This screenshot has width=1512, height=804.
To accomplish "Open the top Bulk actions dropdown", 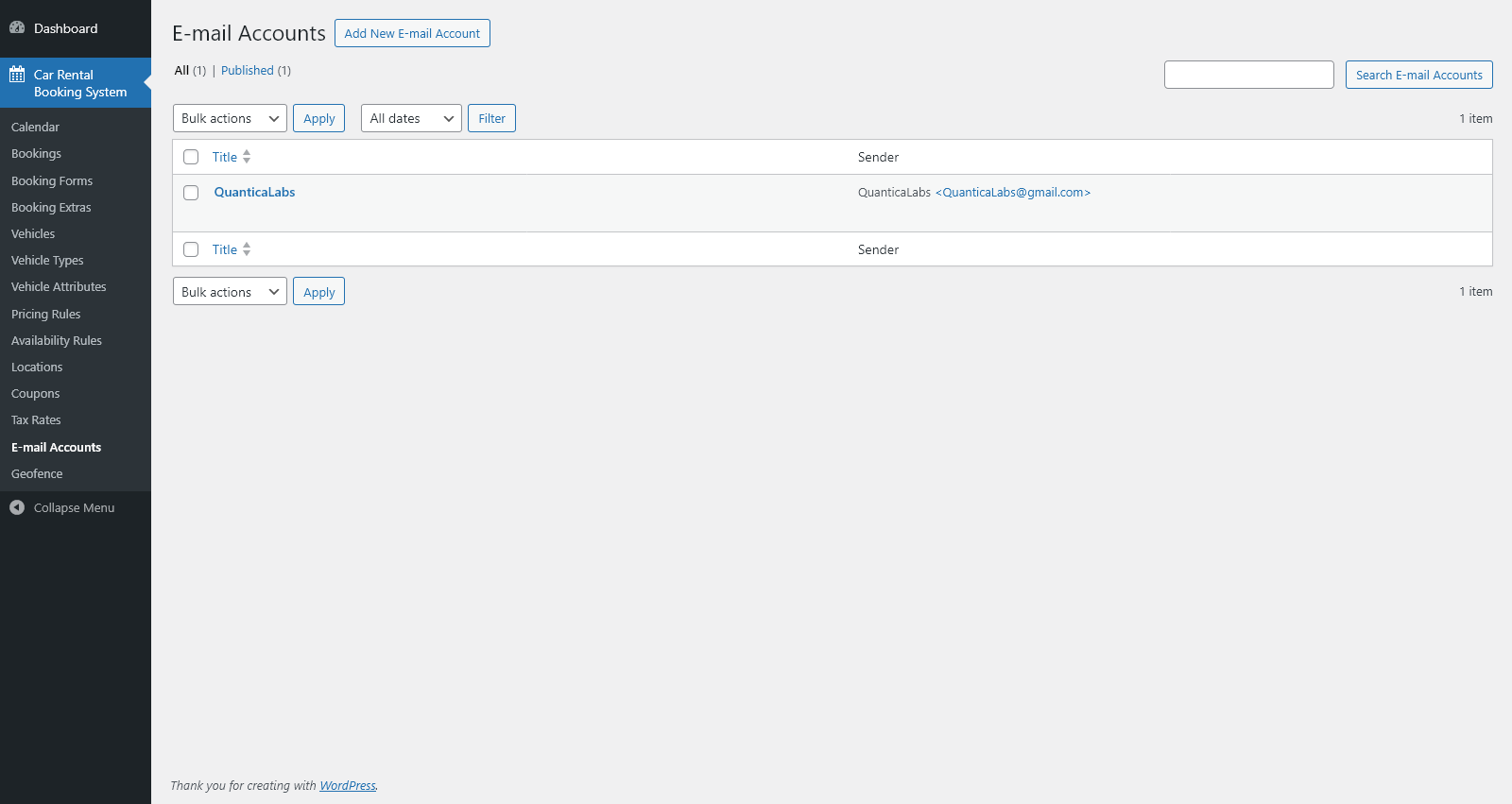I will pos(230,118).
